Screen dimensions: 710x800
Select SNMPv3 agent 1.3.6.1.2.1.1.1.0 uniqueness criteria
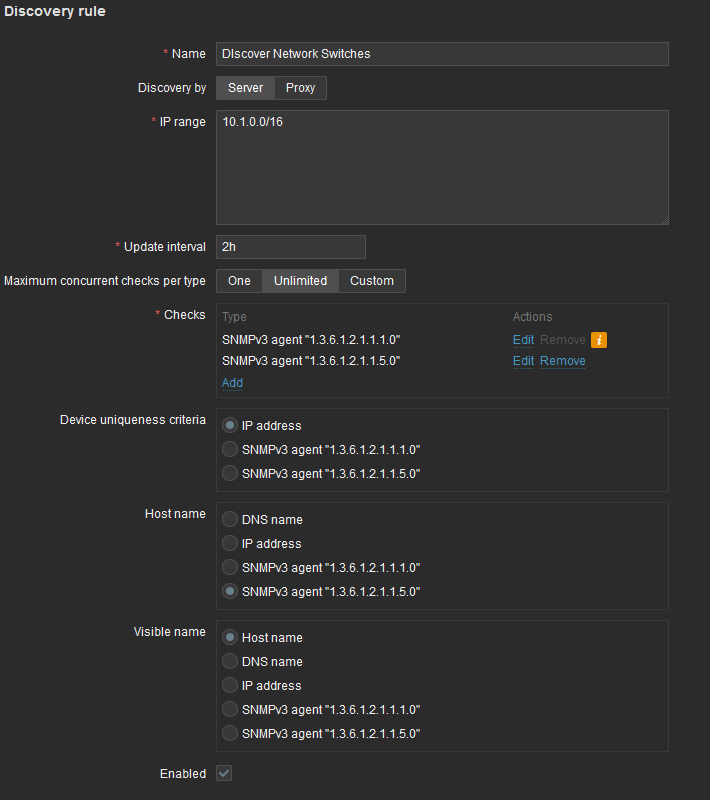point(230,450)
